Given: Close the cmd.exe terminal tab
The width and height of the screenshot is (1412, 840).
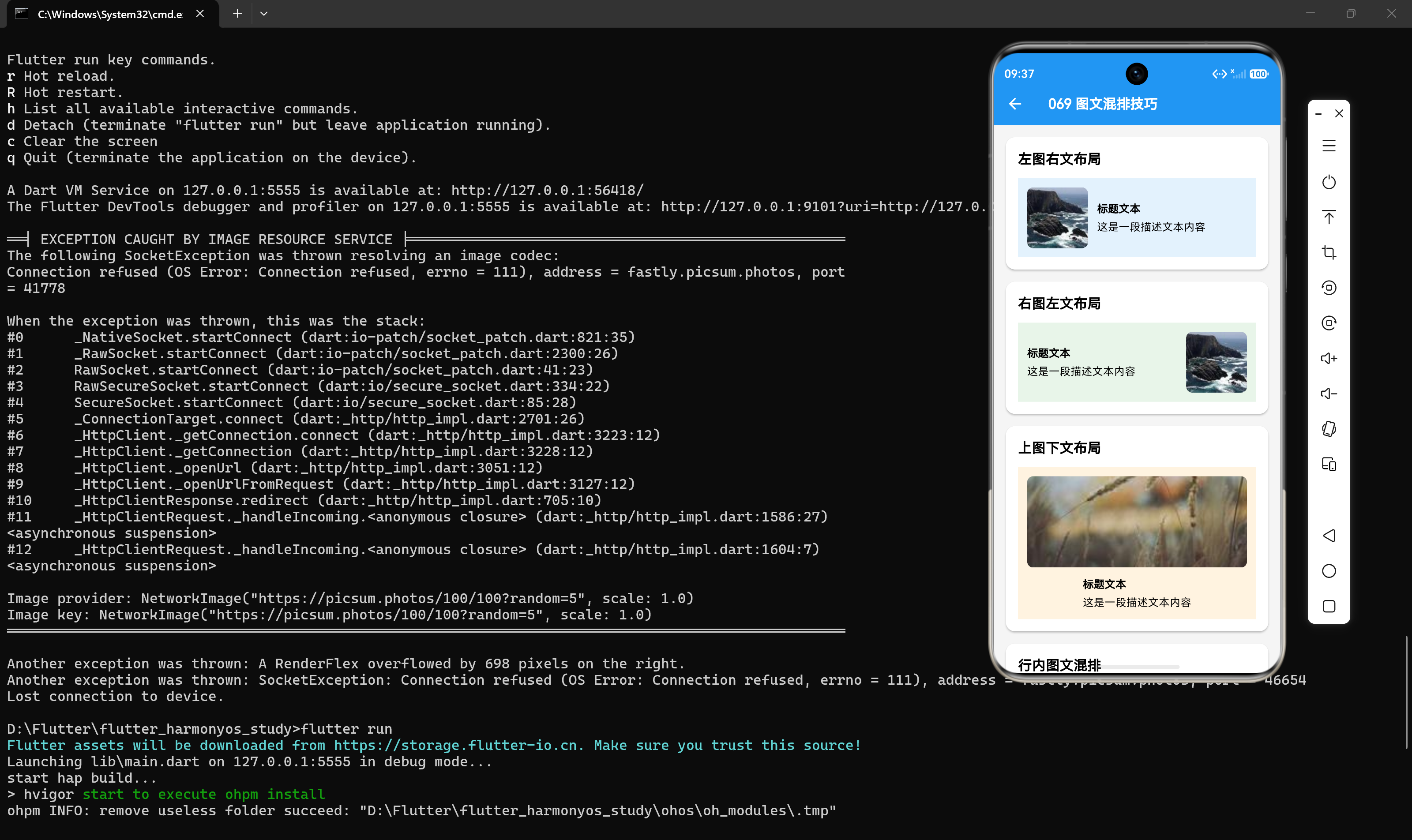Looking at the screenshot, I should 200,13.
